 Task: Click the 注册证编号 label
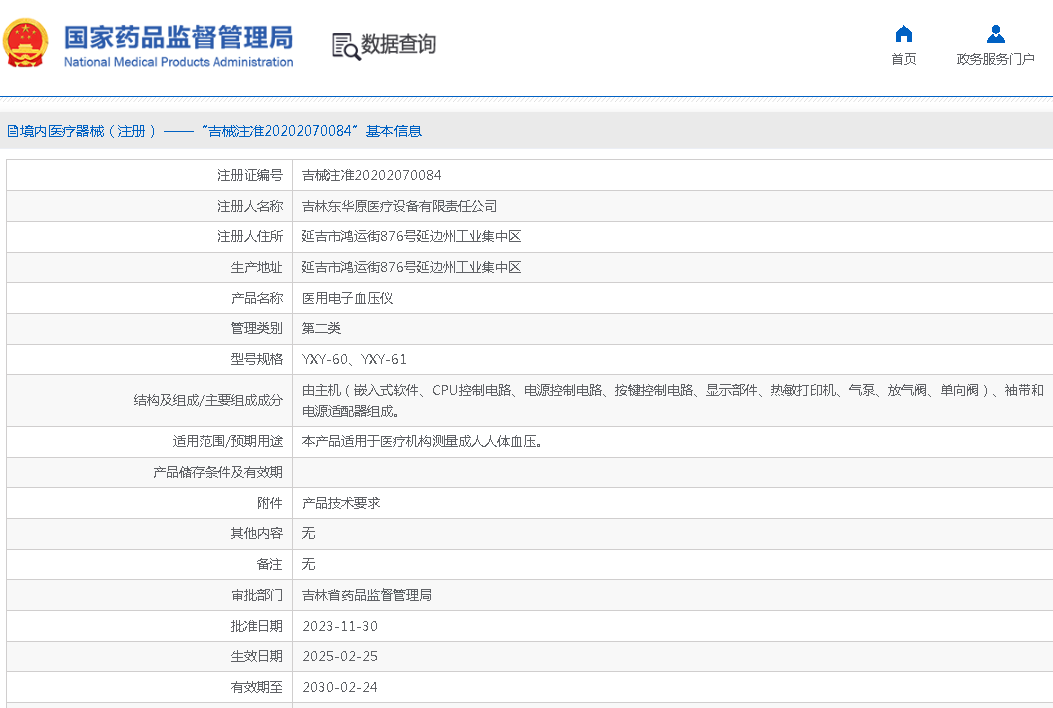tap(250, 175)
